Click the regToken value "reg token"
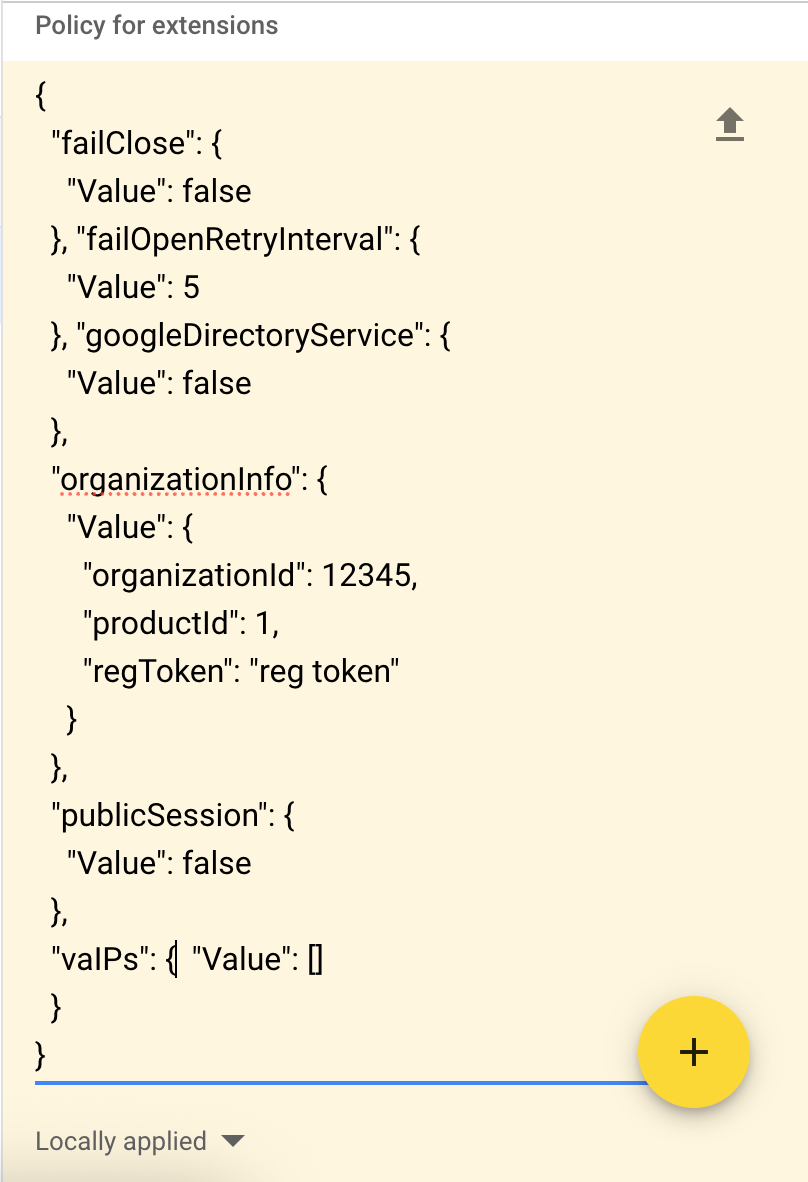808x1182 pixels. [x=324, y=671]
